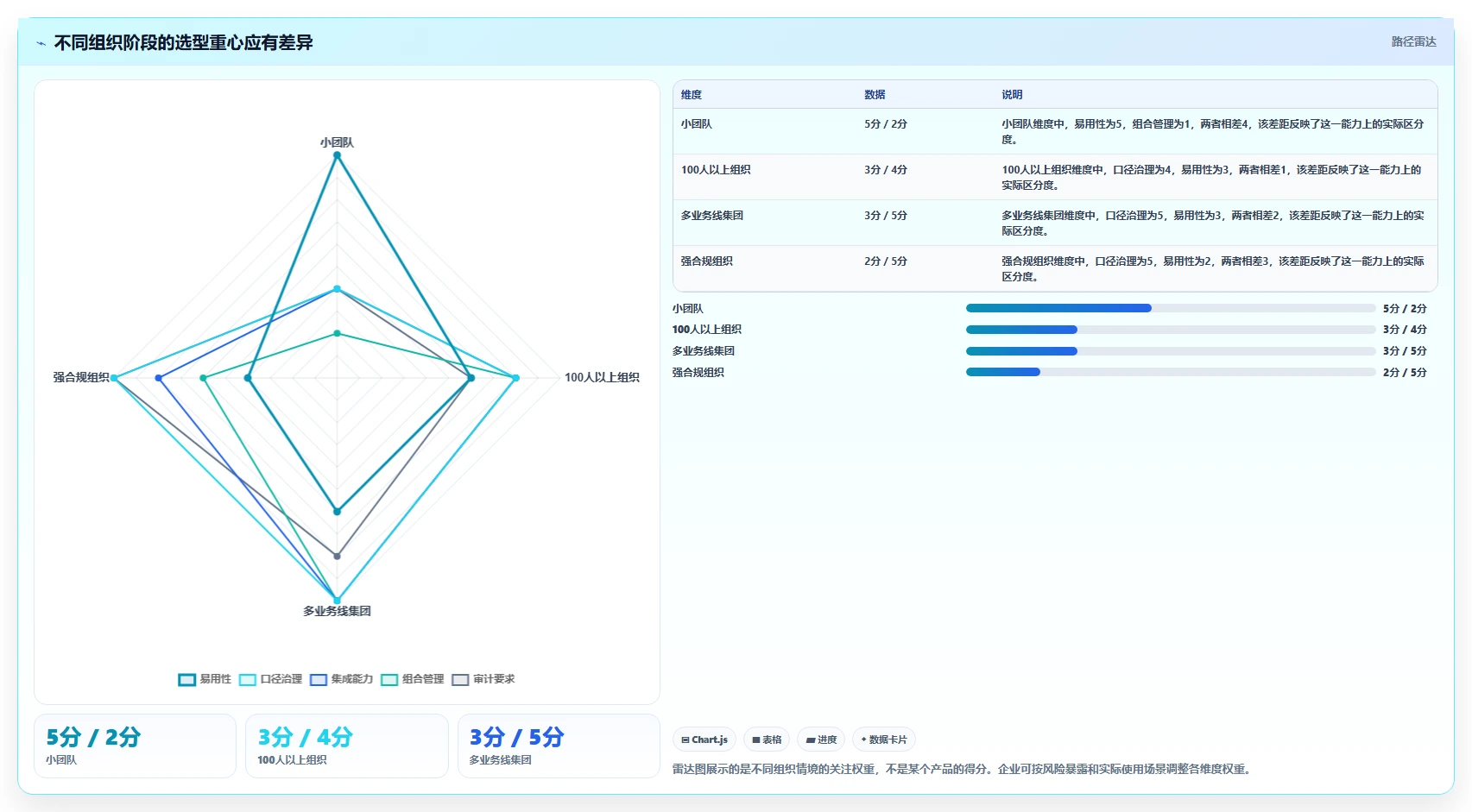The width and height of the screenshot is (1472, 812).
Task: Click the 强合规组织 row description text in the table
Action: pyautogui.click(x=1213, y=269)
